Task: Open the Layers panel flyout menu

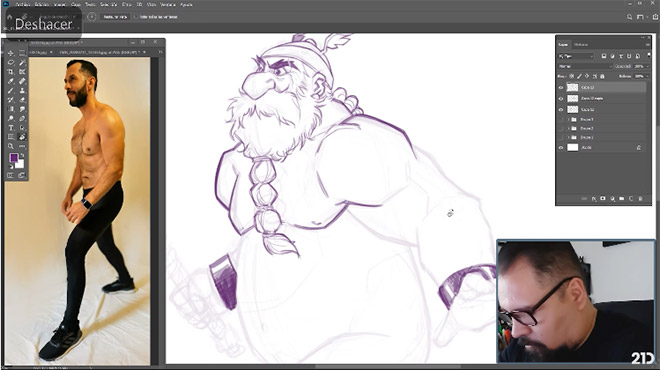Action: tap(648, 45)
